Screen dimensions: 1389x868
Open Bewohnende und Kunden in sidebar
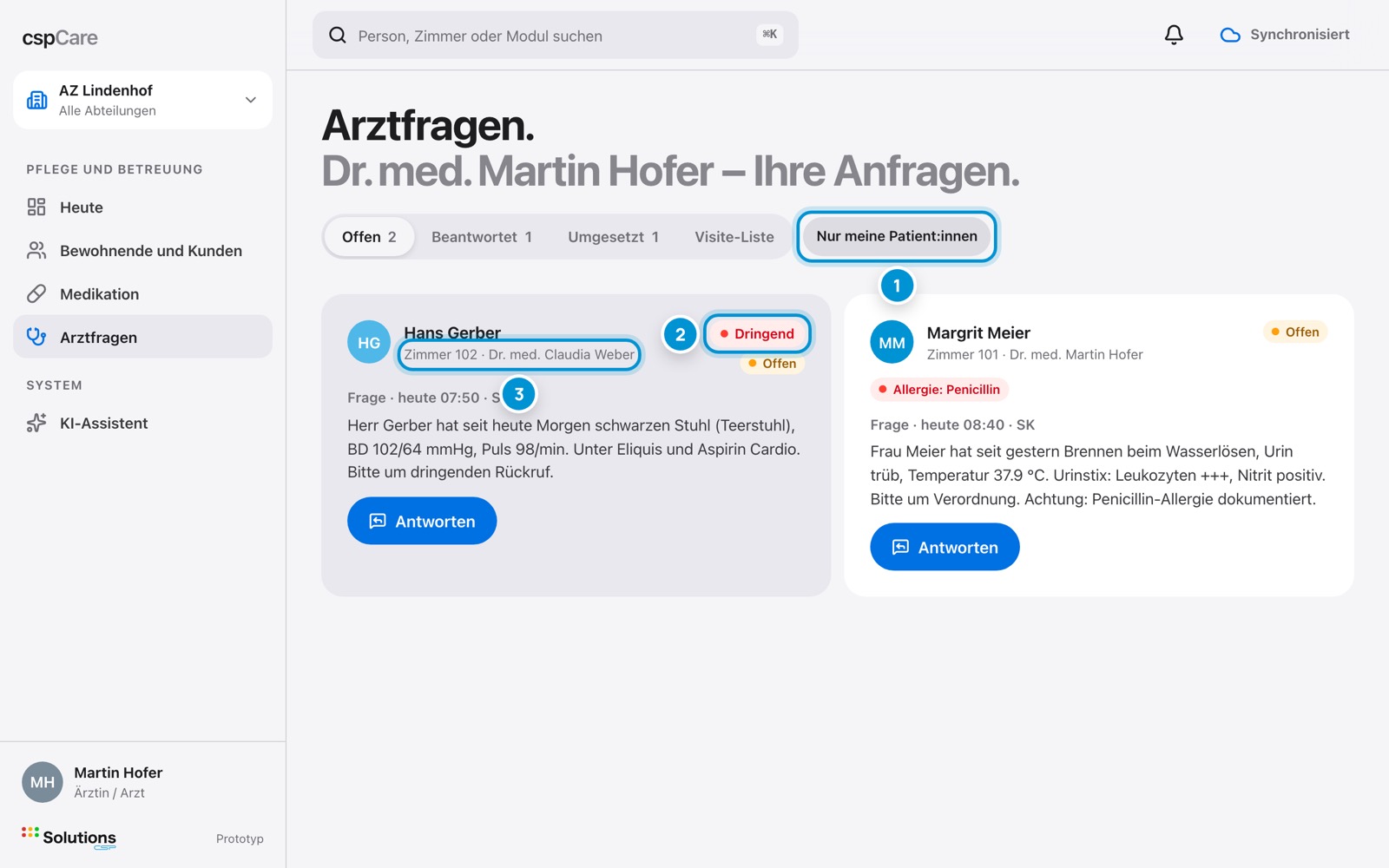click(x=142, y=250)
